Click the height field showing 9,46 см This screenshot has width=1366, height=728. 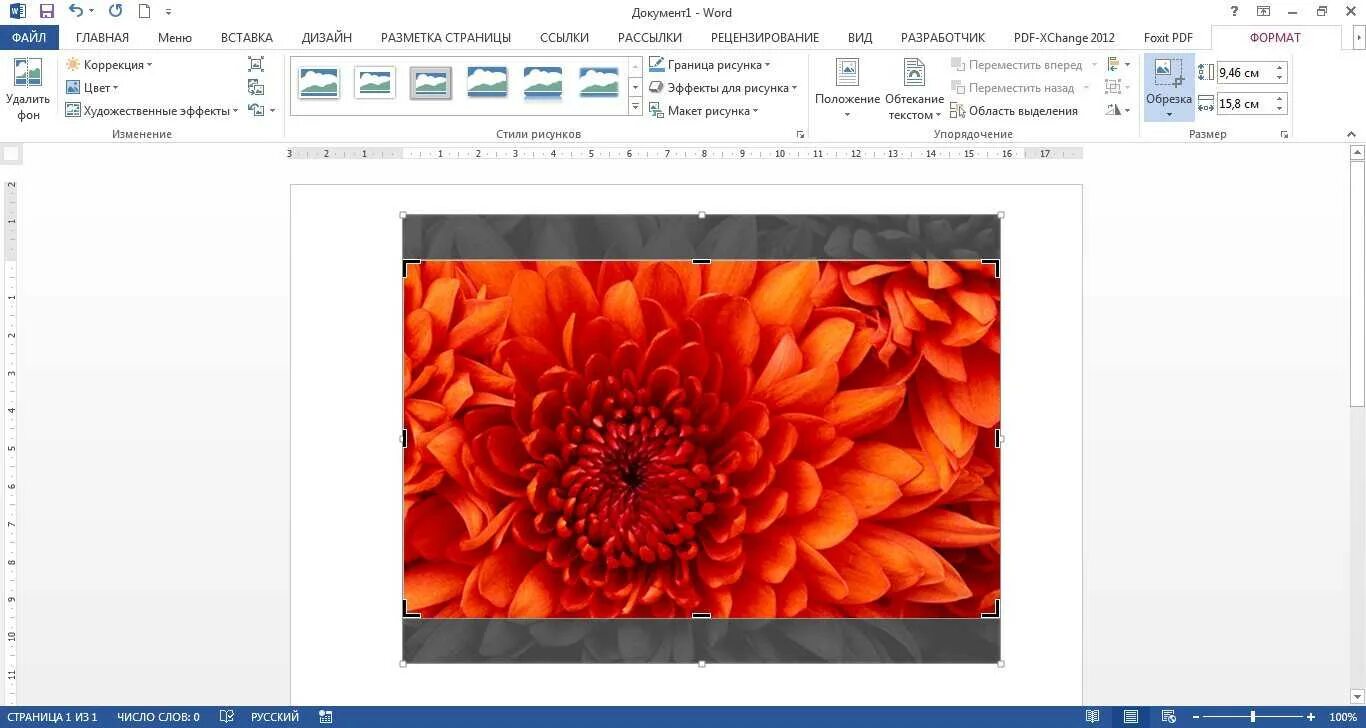point(1244,73)
